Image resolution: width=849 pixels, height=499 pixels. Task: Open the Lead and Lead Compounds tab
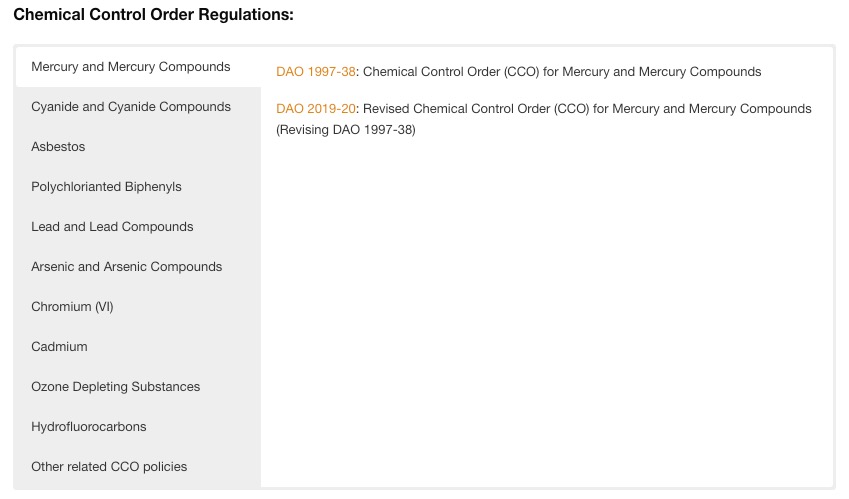[x=138, y=227]
